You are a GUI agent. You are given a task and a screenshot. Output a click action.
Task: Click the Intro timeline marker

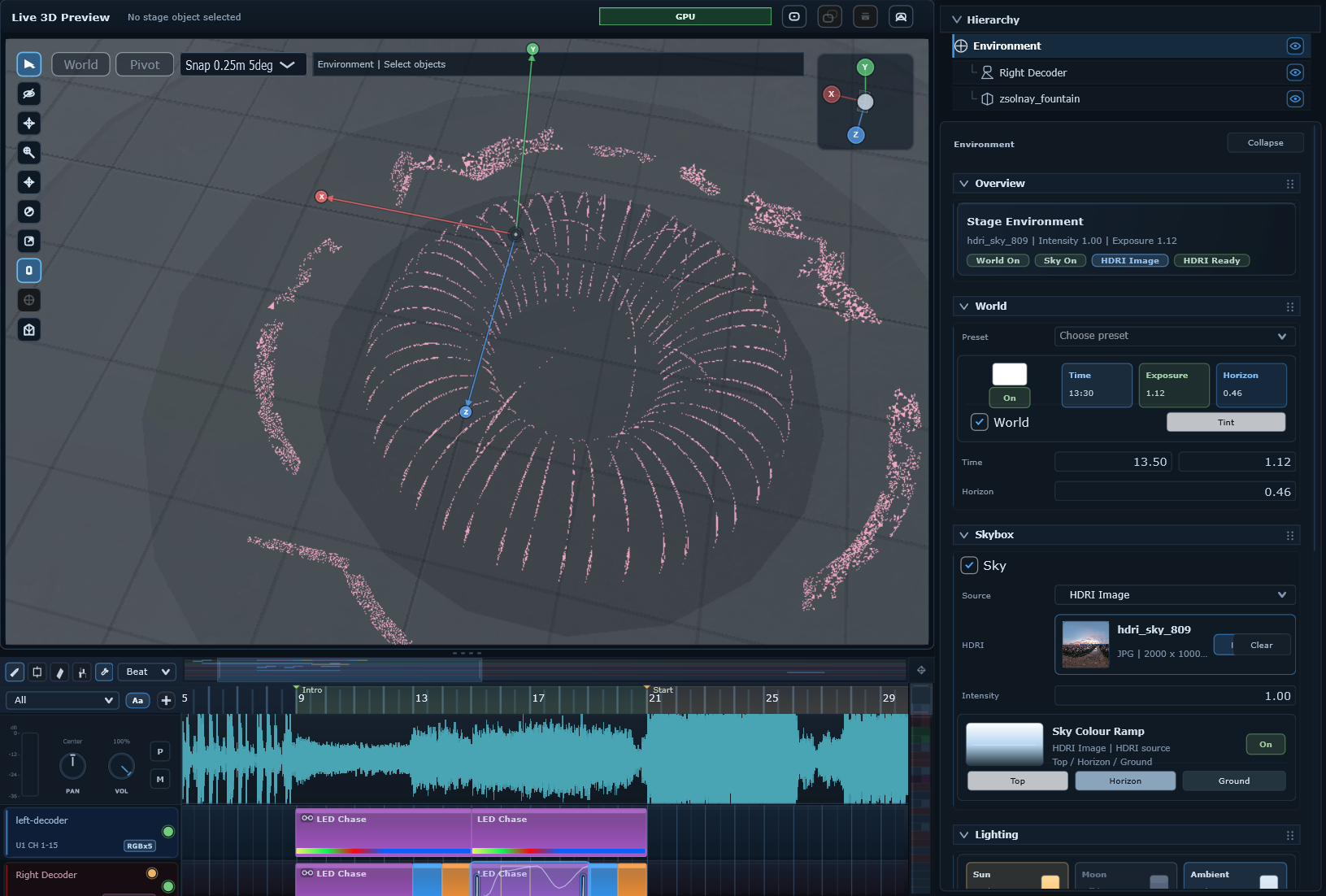[x=309, y=689]
